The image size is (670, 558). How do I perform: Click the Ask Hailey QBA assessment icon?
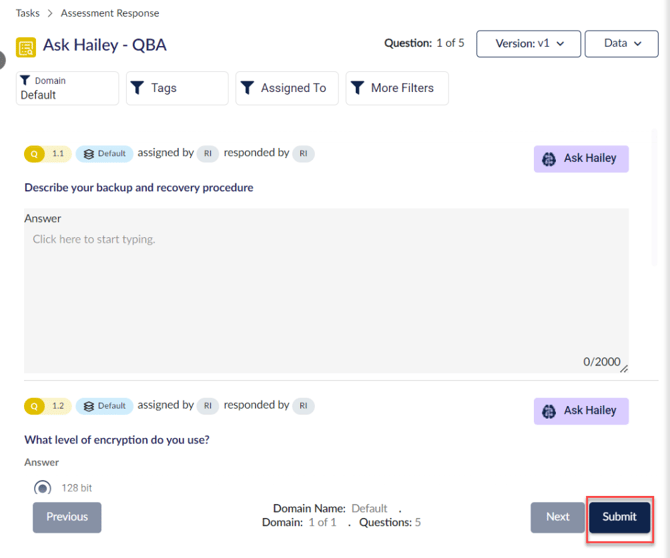point(26,46)
